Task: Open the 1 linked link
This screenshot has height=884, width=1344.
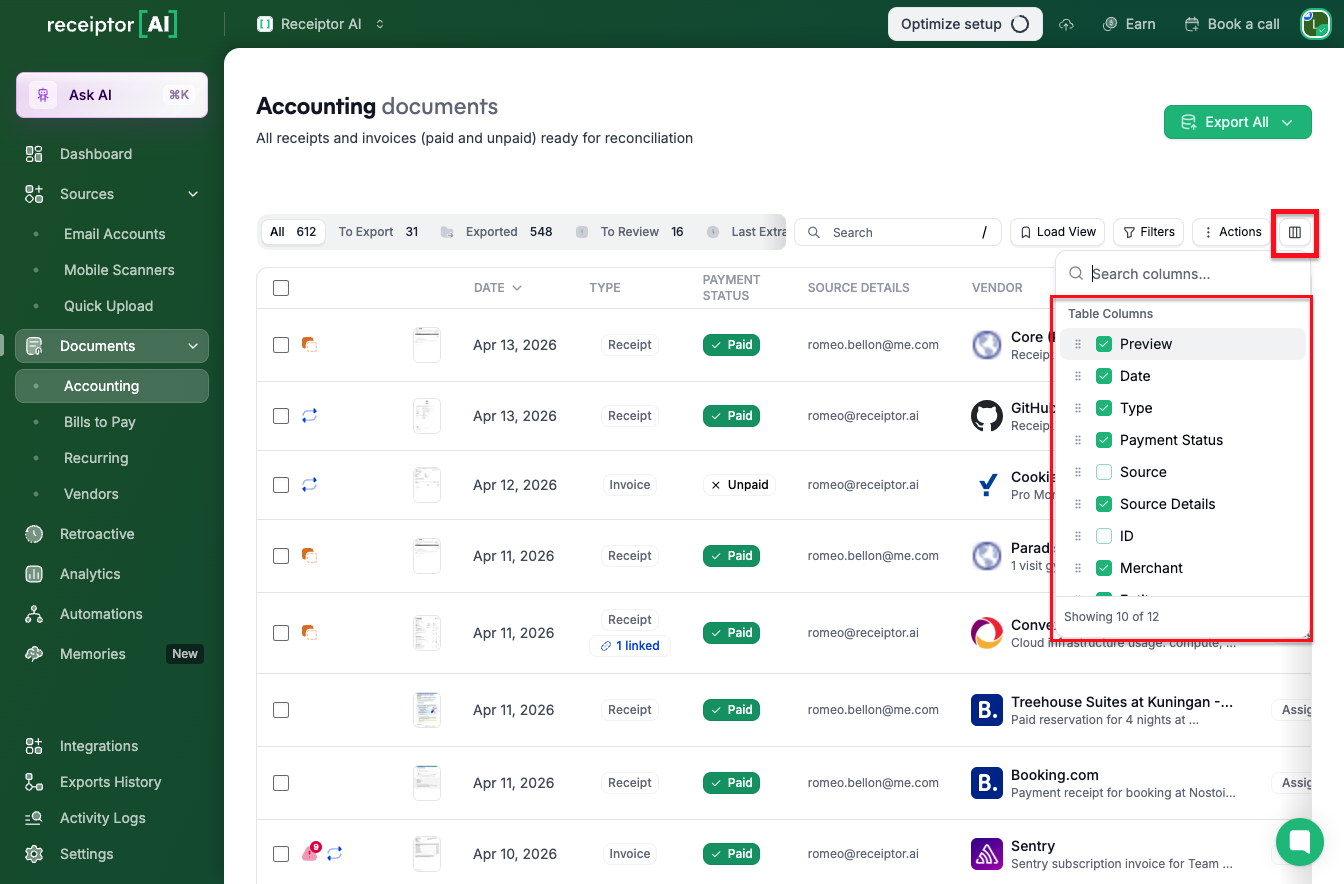Action: [630, 646]
